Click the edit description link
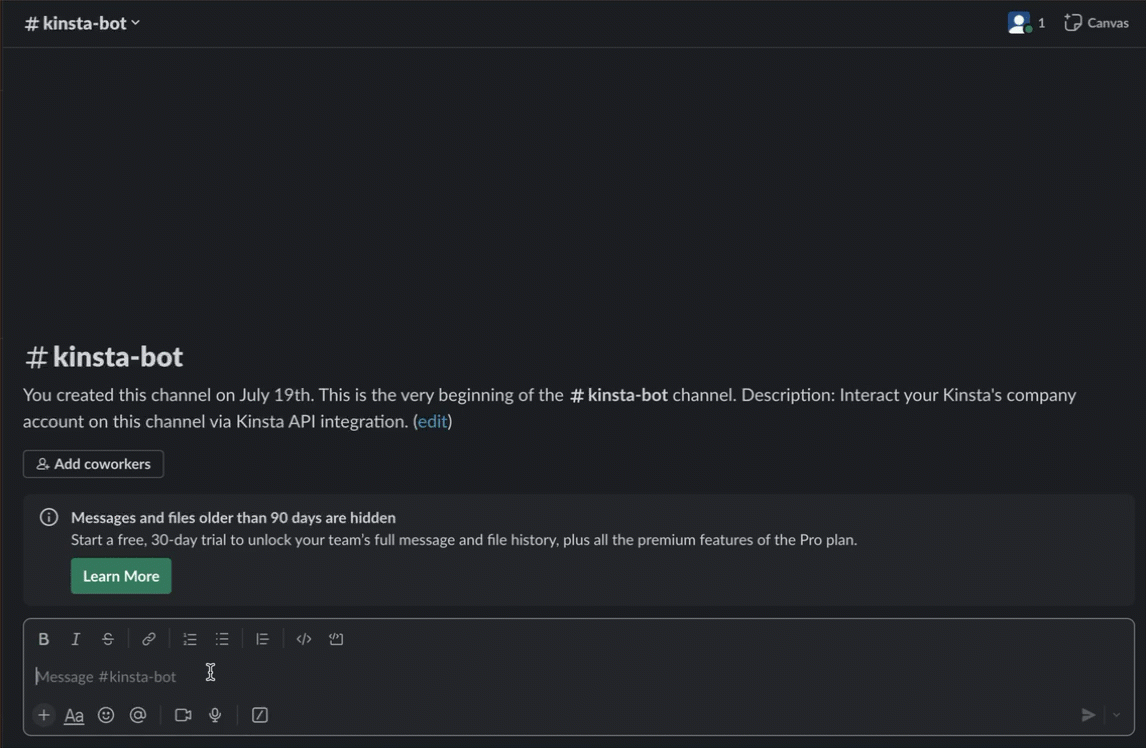 (x=432, y=422)
